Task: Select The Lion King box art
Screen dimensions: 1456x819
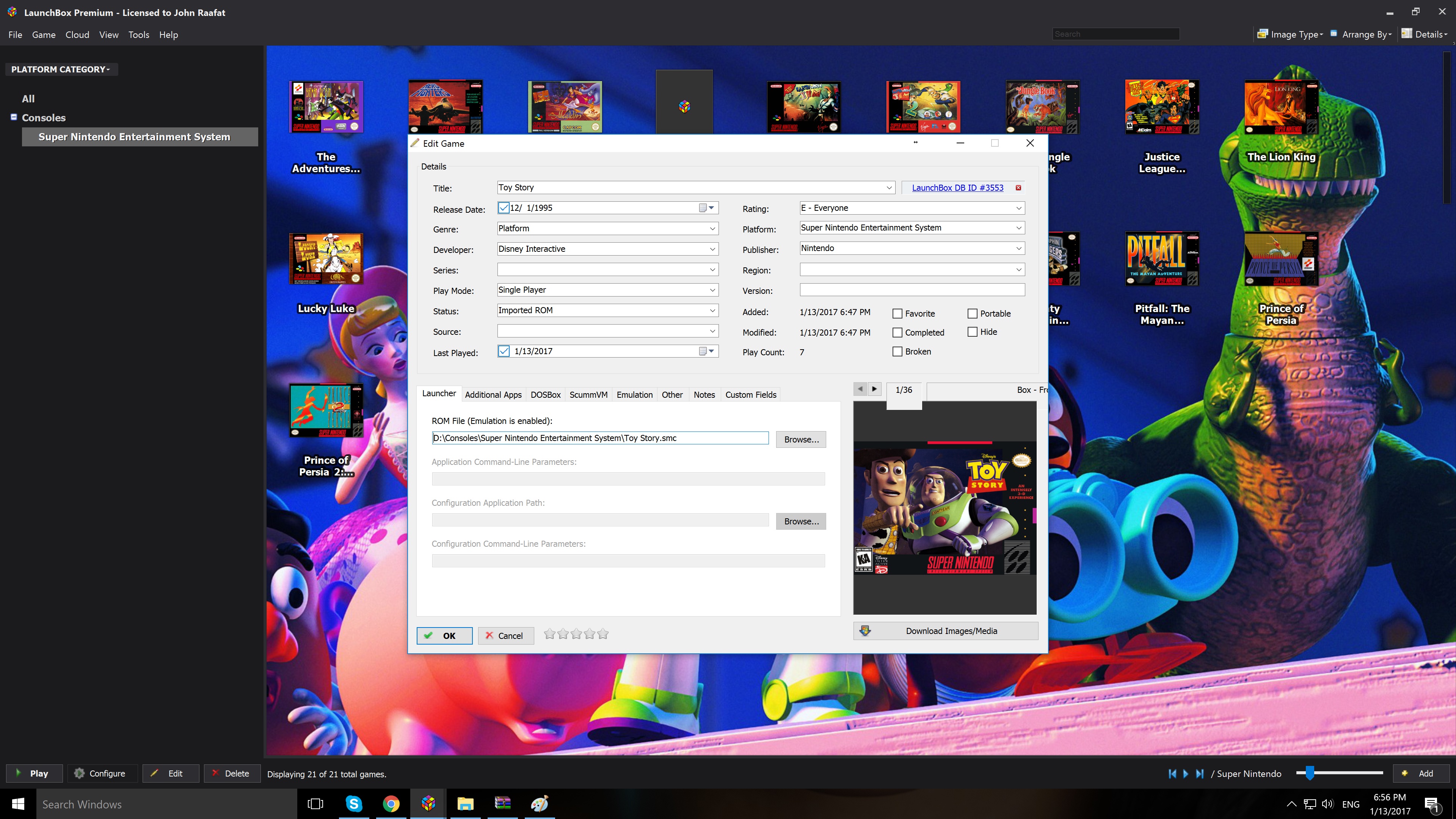Action: (x=1281, y=107)
